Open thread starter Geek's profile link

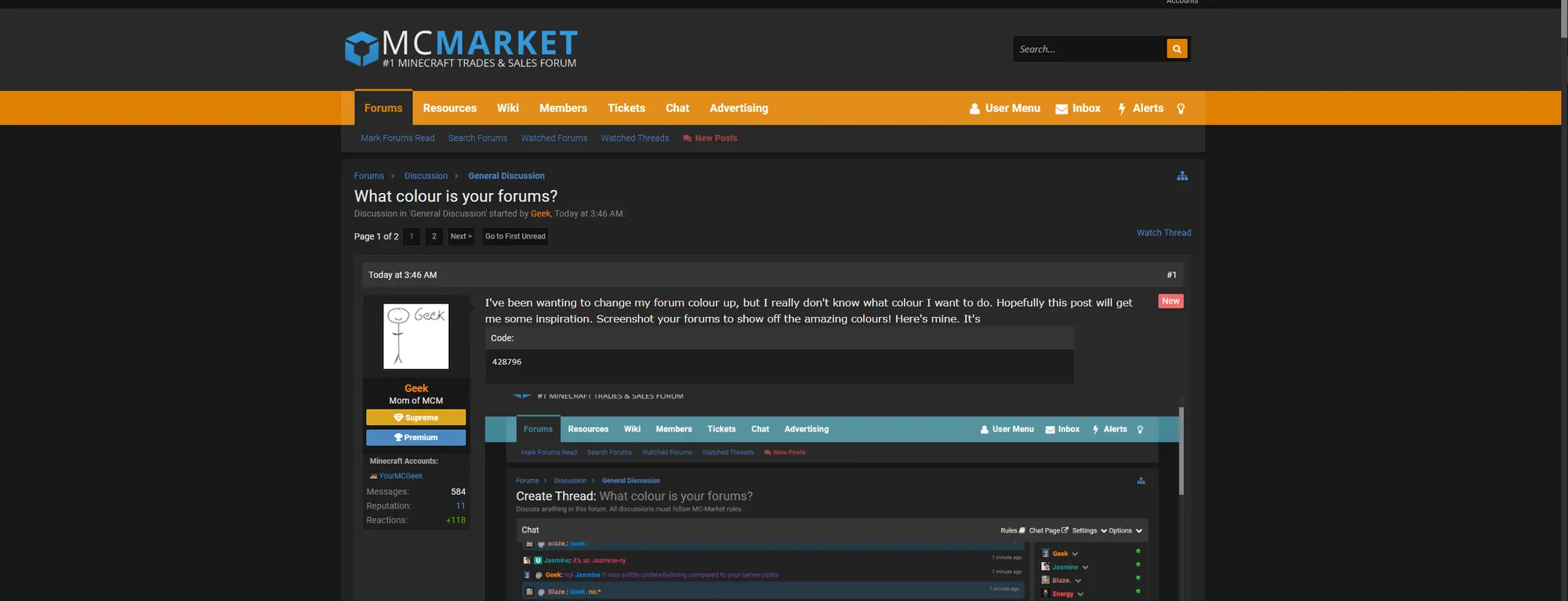click(x=541, y=213)
